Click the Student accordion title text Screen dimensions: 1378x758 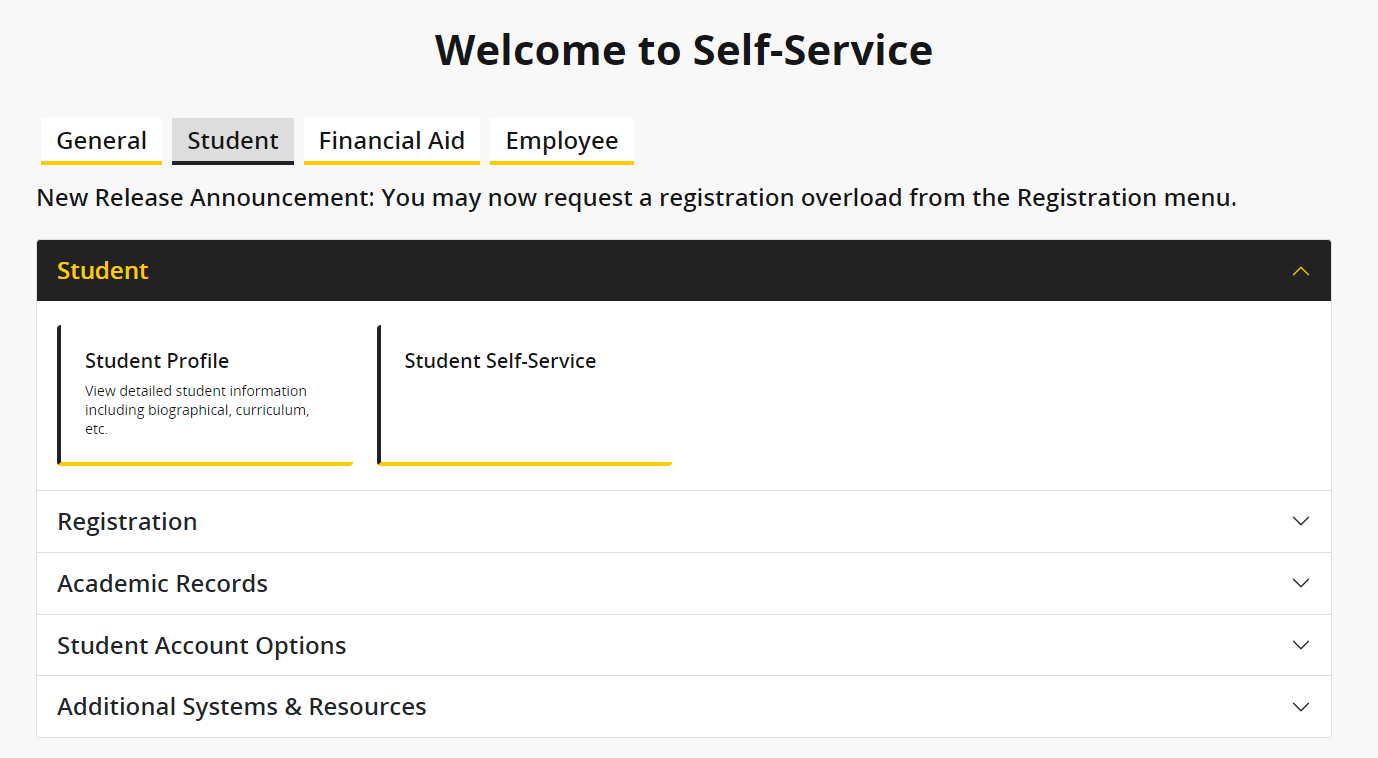coord(102,270)
